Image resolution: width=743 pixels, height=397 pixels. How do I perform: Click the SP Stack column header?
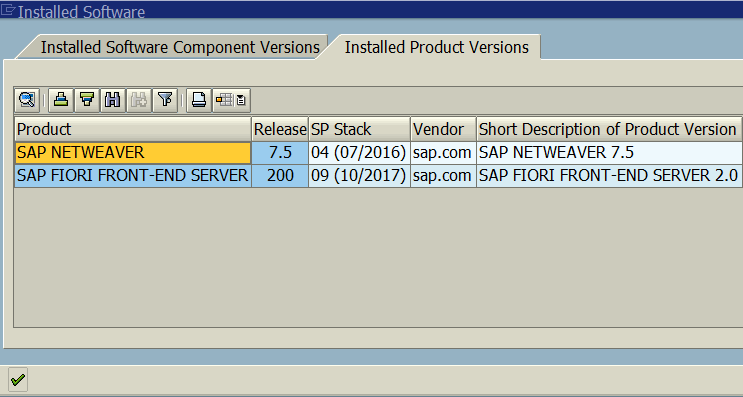tap(360, 129)
